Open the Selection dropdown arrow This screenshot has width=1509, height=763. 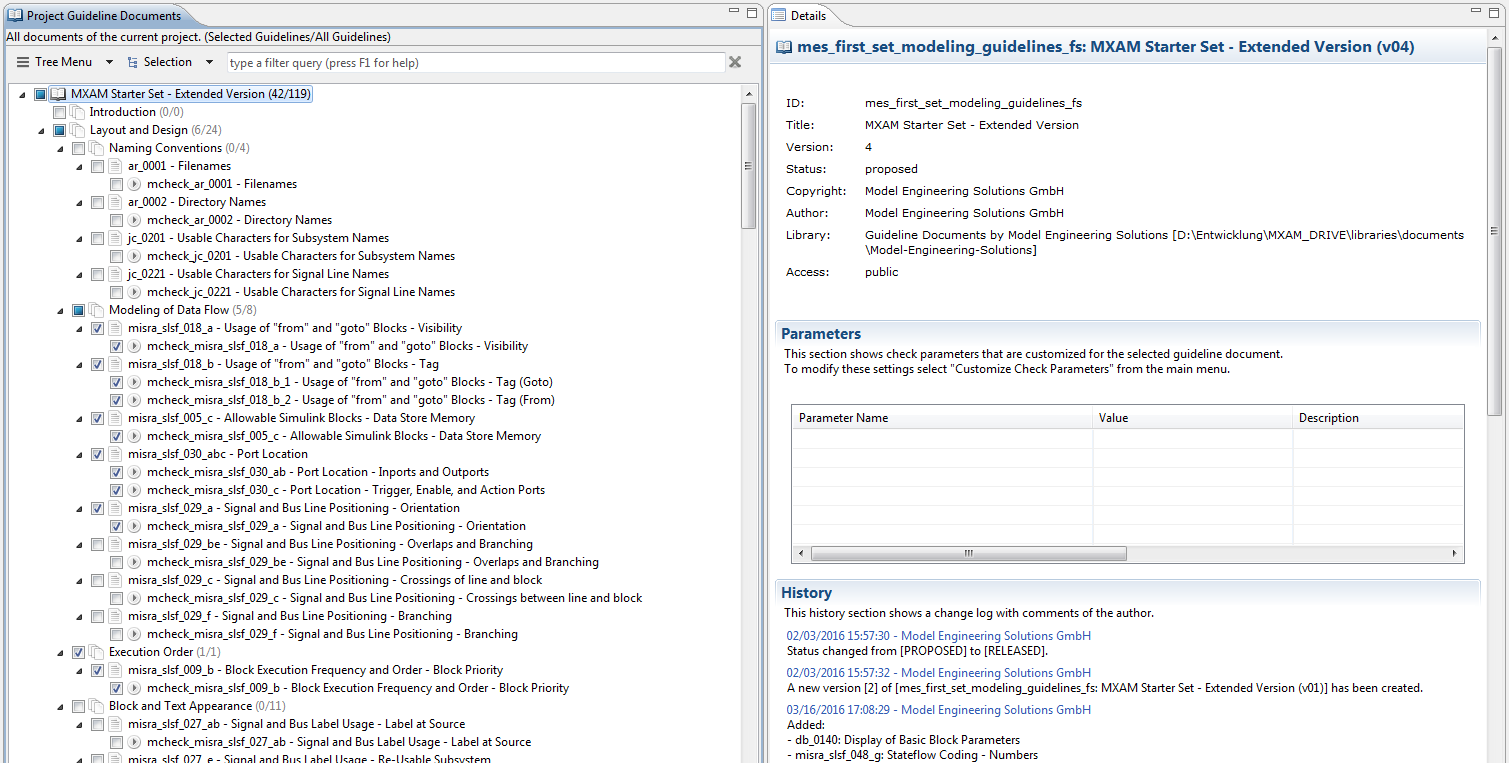(x=208, y=61)
